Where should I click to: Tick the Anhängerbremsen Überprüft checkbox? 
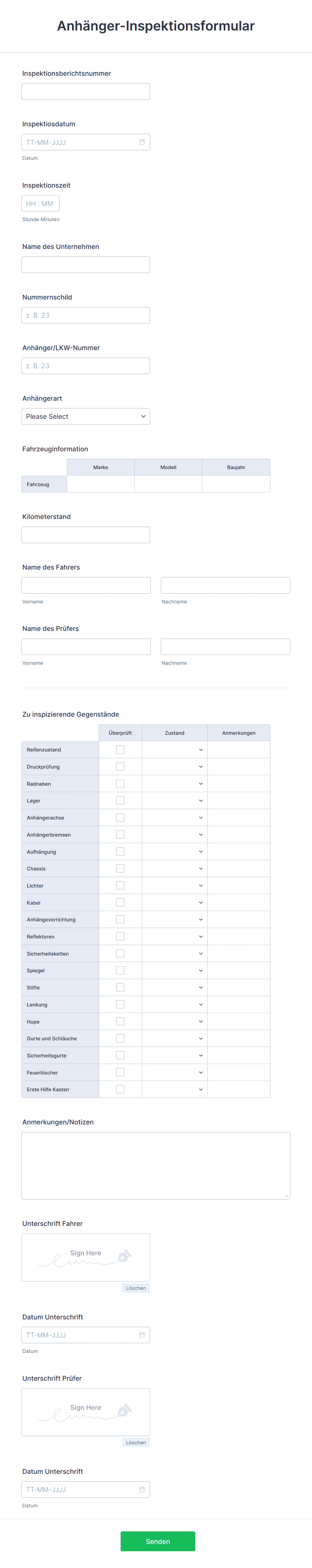(120, 835)
